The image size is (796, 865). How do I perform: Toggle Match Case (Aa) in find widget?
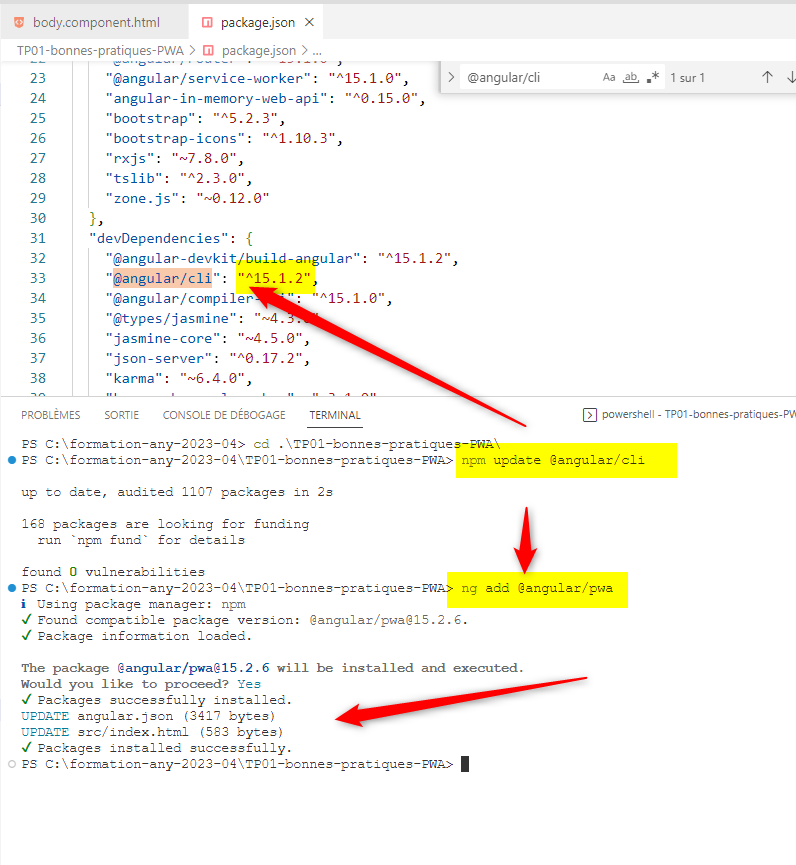pos(609,78)
